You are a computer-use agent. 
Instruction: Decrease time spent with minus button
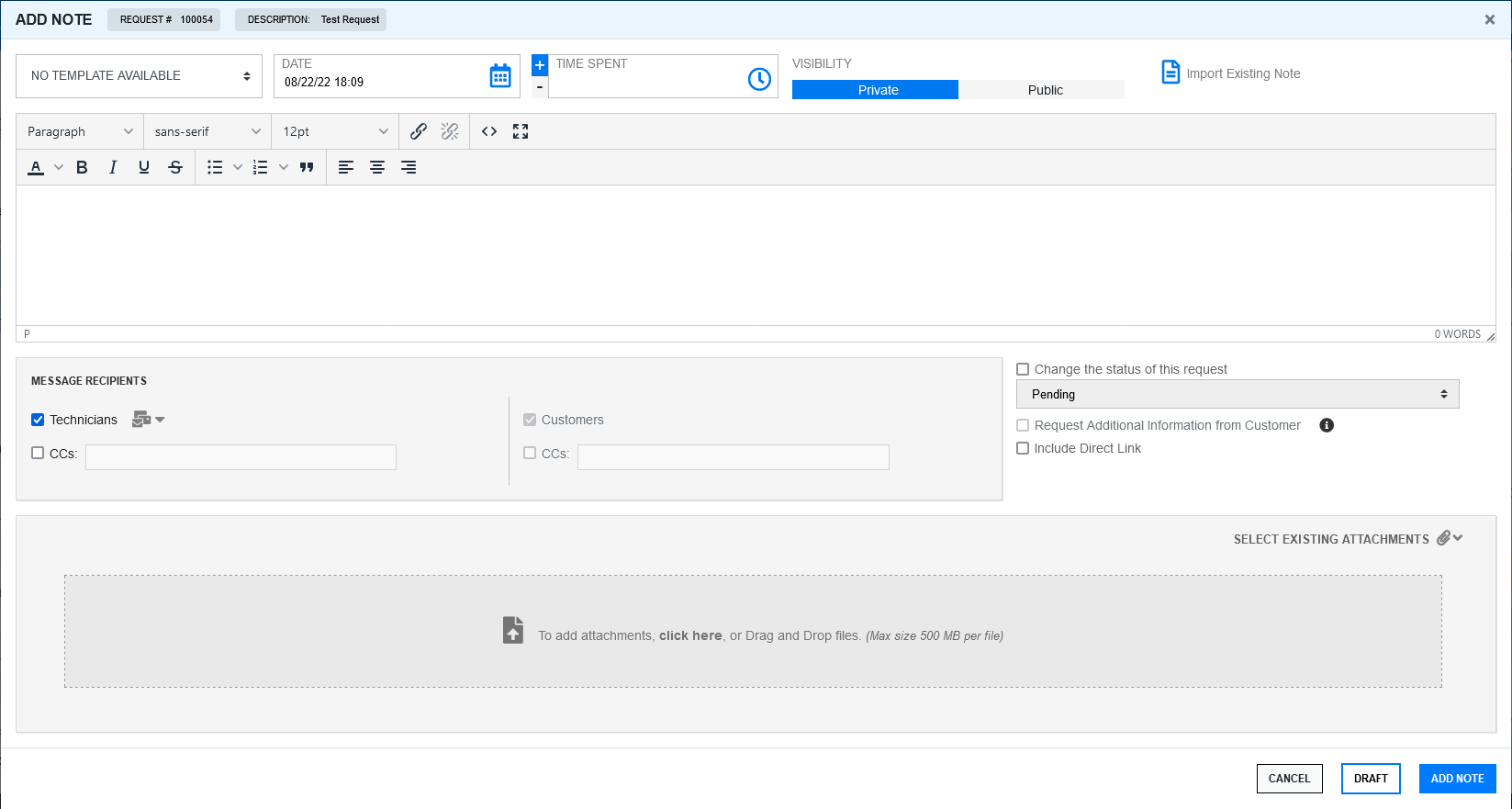540,87
